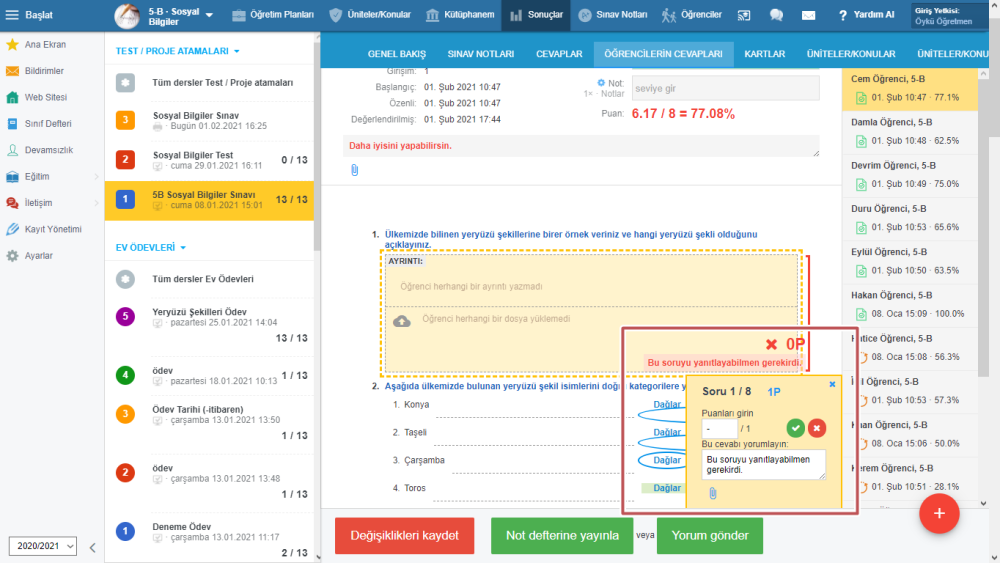The image size is (1000, 563).
Task: Select Damla Öğrenci, 5-B in student list
Action: pos(909,131)
